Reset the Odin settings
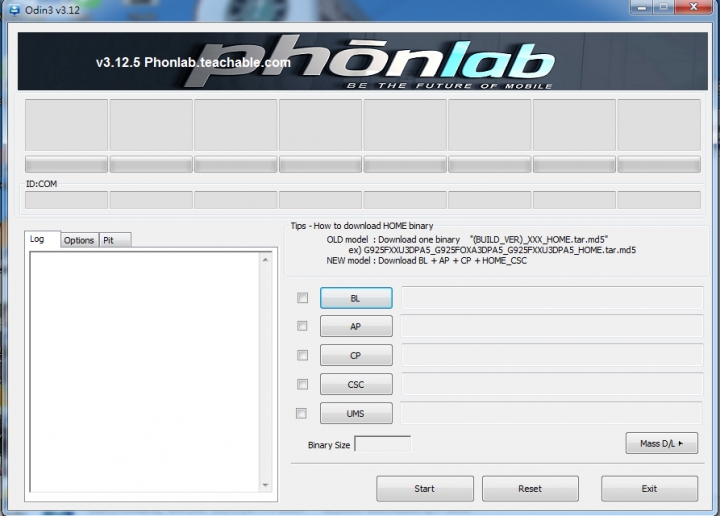The width and height of the screenshot is (720, 516). 530,488
